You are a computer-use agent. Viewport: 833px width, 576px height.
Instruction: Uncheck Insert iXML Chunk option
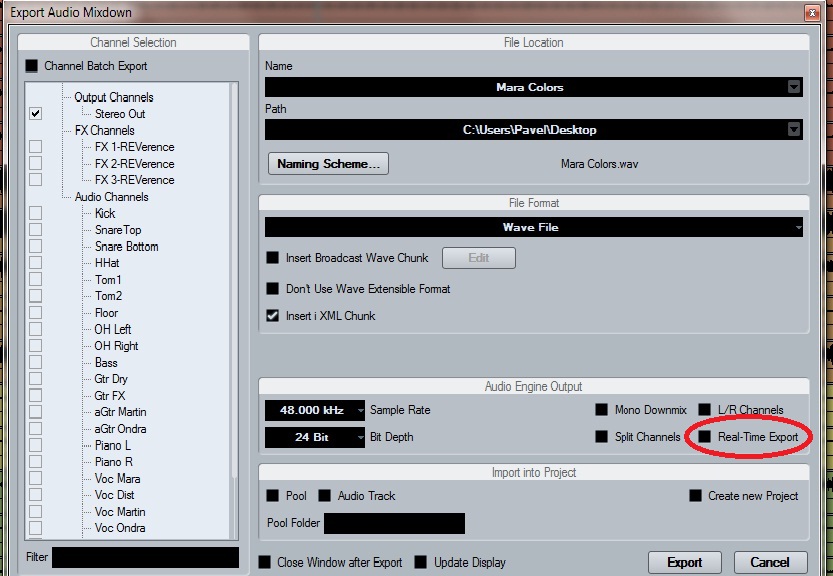pyautogui.click(x=273, y=316)
